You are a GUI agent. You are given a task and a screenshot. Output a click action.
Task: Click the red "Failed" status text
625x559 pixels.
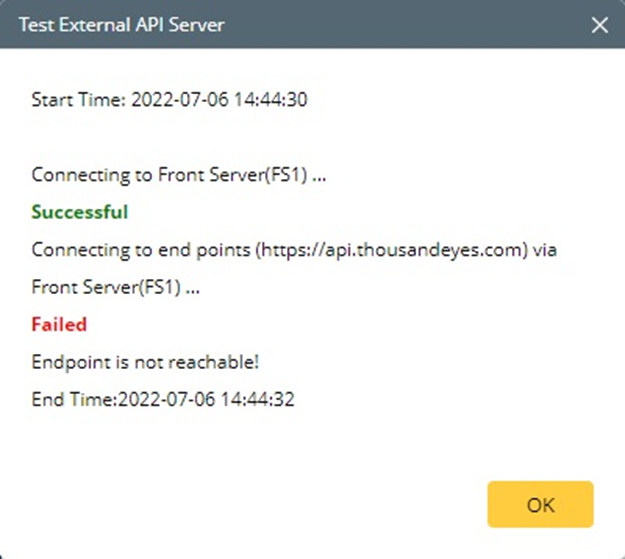[59, 324]
